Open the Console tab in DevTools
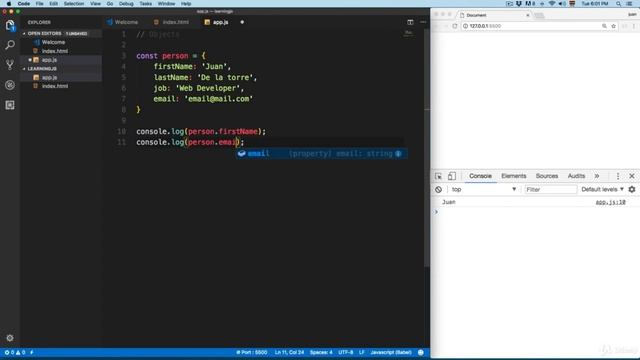The image size is (640, 360). coord(480,176)
